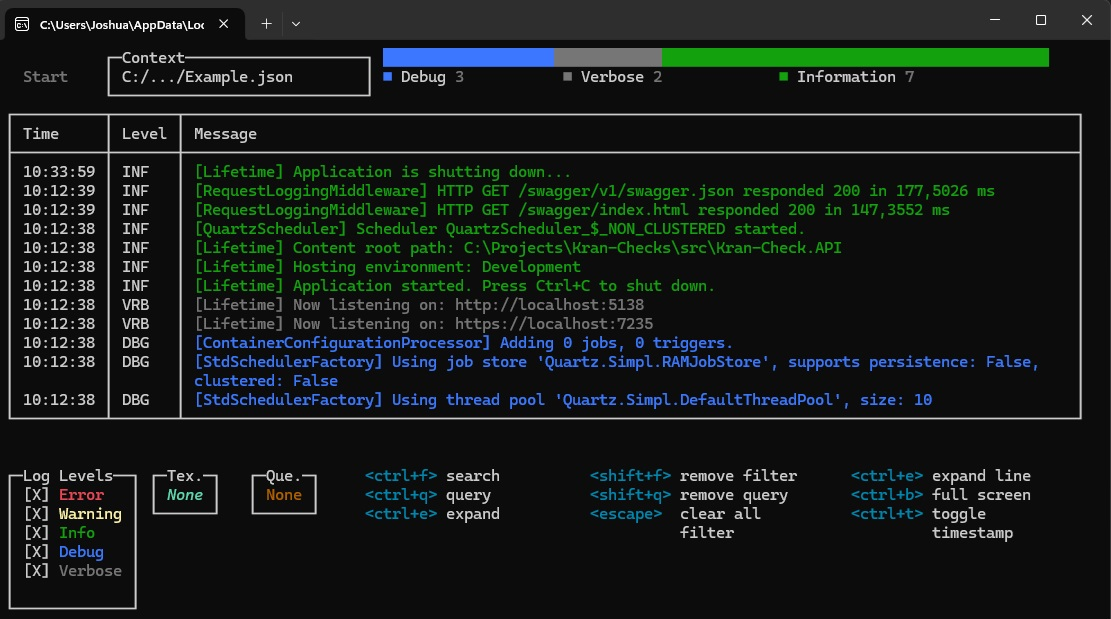1111x619 pixels.
Task: Maximize the terminal window
Action: pos(1041,20)
